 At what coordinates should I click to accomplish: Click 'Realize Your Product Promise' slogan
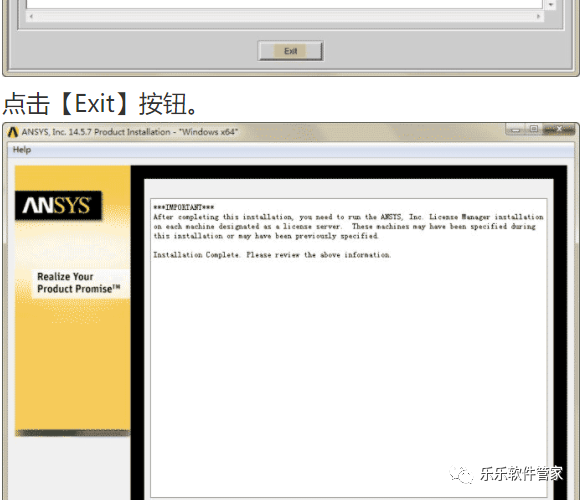[x=79, y=283]
